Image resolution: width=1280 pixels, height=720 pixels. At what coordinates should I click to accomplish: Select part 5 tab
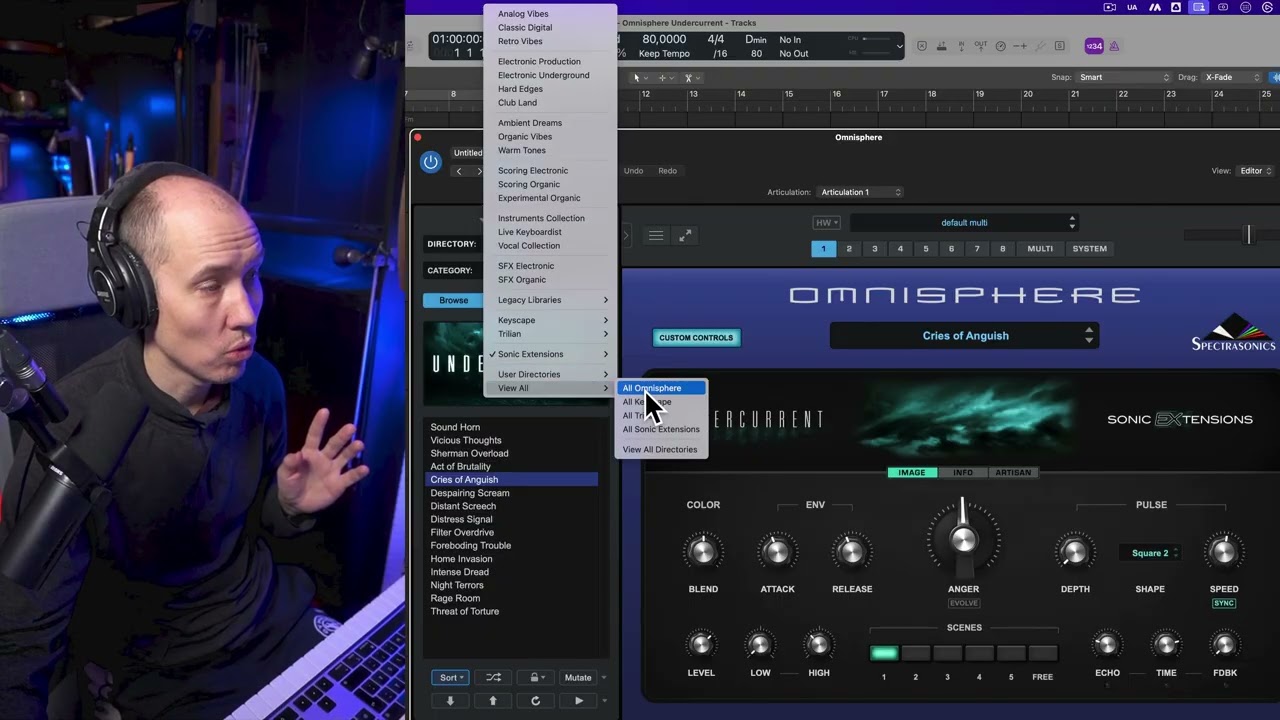[x=926, y=249]
